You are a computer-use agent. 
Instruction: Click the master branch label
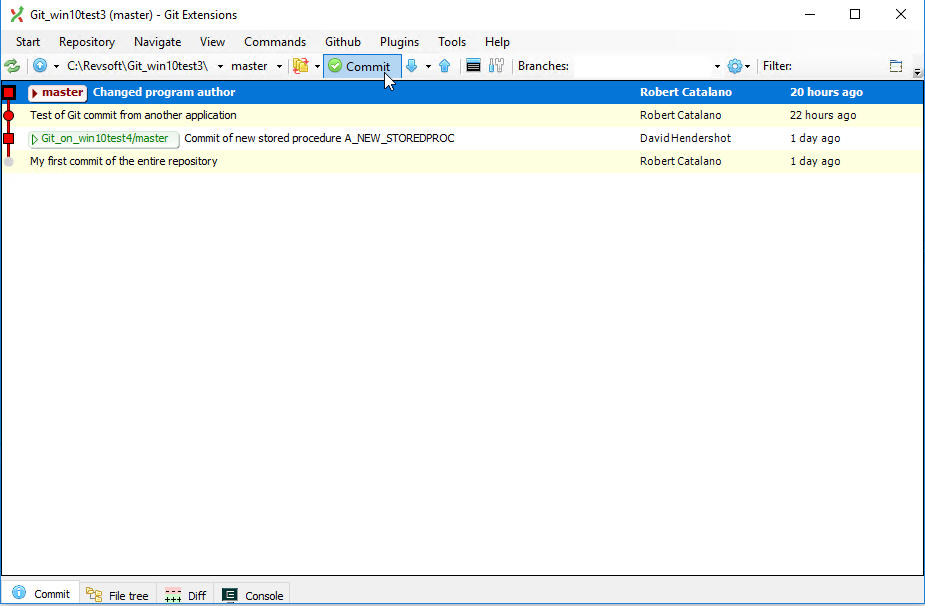(58, 92)
